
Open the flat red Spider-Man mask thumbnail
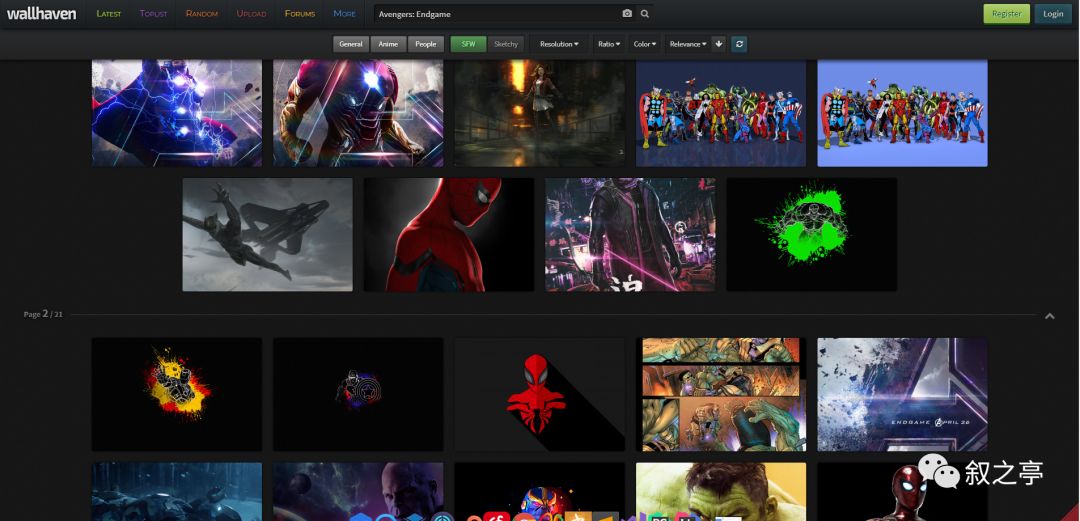tap(540, 394)
